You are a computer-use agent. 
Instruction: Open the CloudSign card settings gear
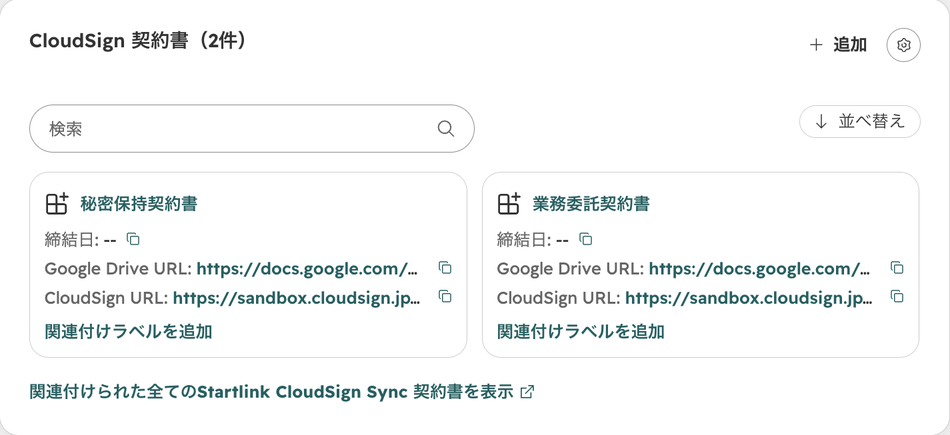[x=903, y=45]
